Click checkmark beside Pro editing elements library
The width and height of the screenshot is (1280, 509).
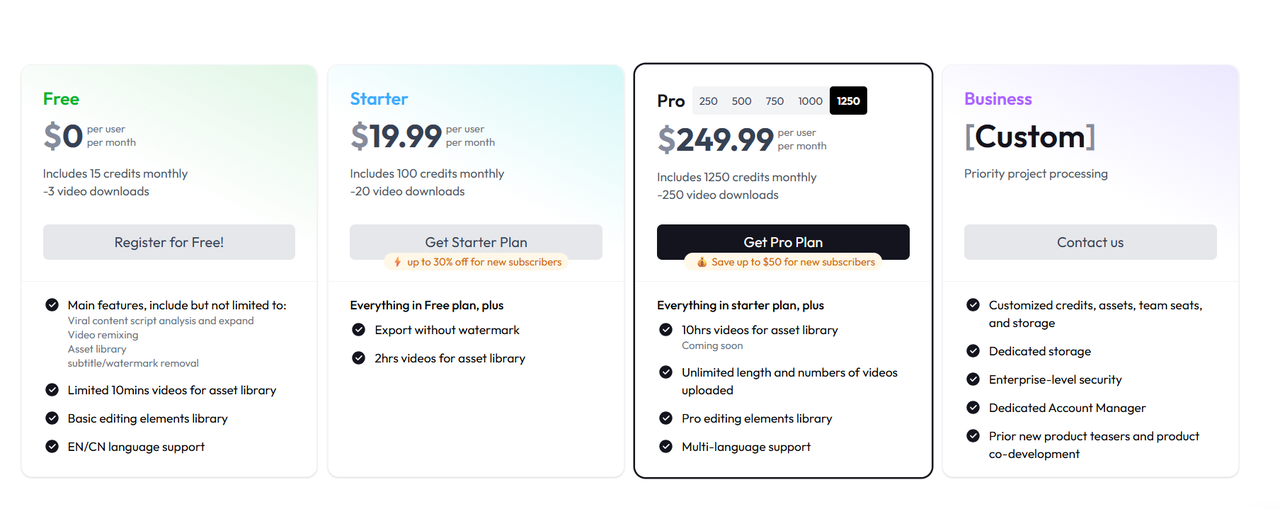click(x=666, y=419)
